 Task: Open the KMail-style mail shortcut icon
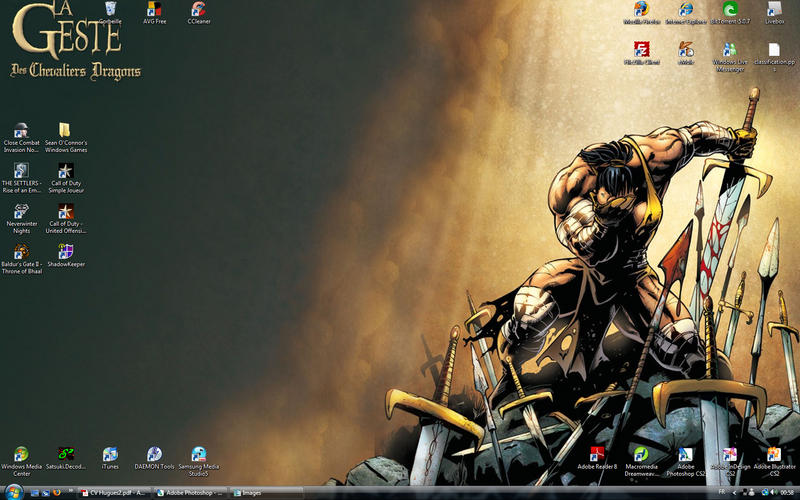pos(686,53)
